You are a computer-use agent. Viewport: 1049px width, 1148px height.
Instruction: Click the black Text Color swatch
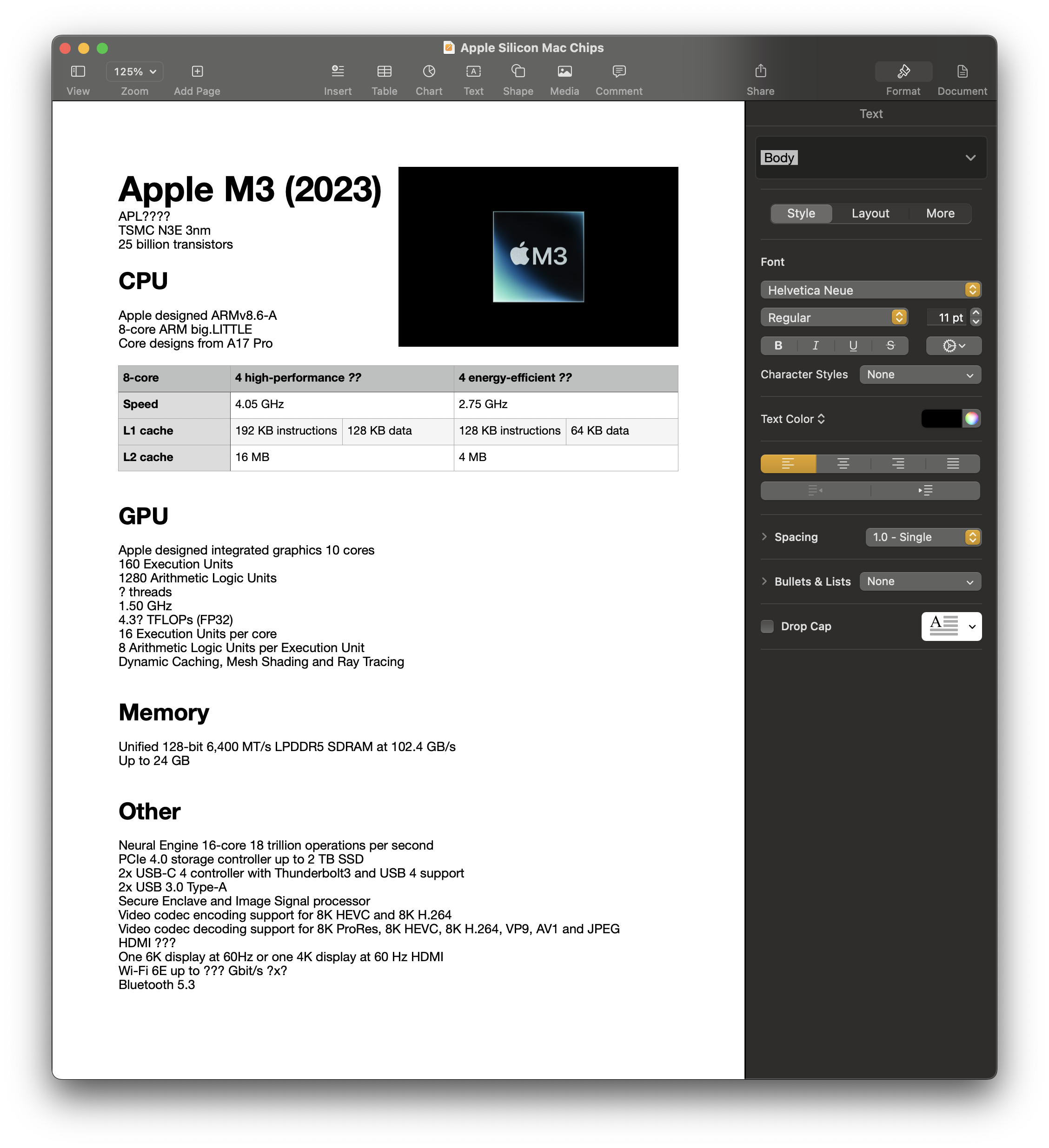pos(941,419)
